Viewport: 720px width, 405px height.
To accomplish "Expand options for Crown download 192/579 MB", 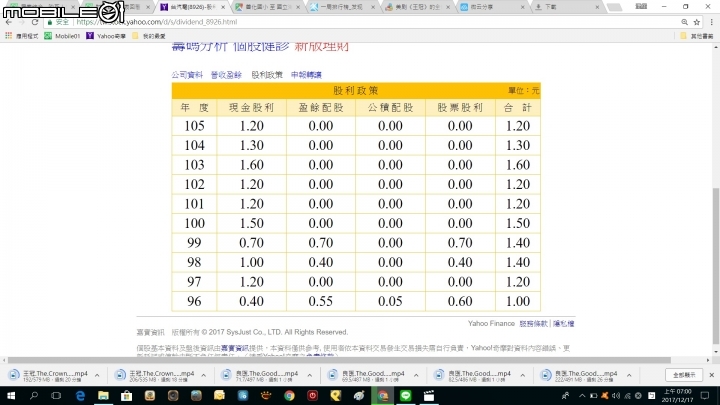I will pyautogui.click(x=97, y=376).
